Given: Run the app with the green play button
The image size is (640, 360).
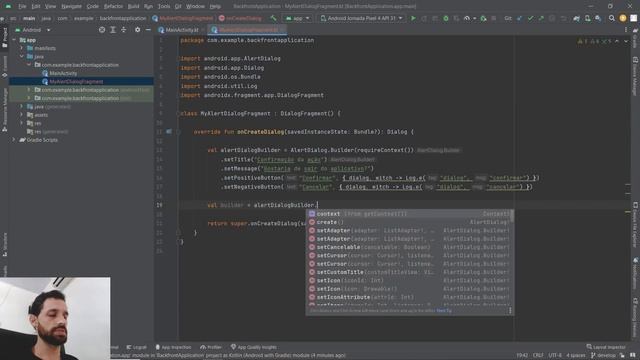Looking at the screenshot, I should [x=413, y=18].
